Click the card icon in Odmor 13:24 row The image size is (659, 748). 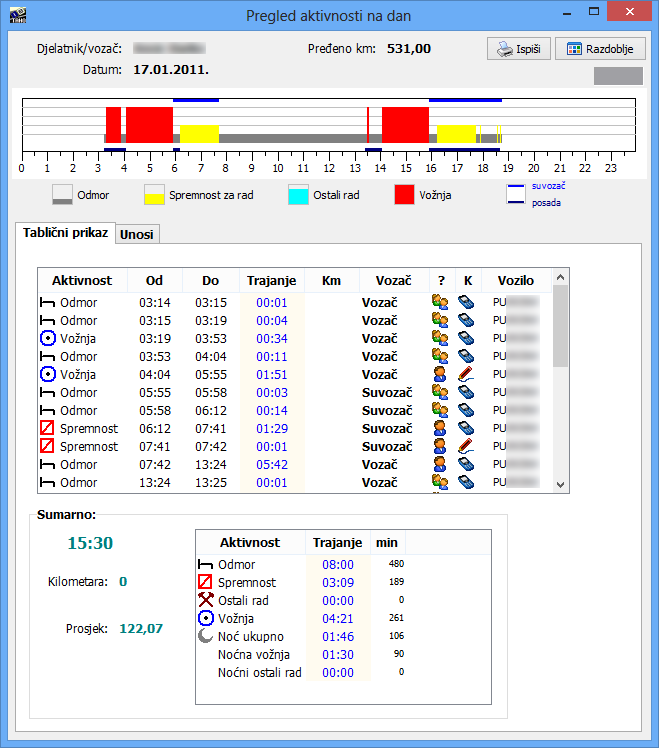466,482
